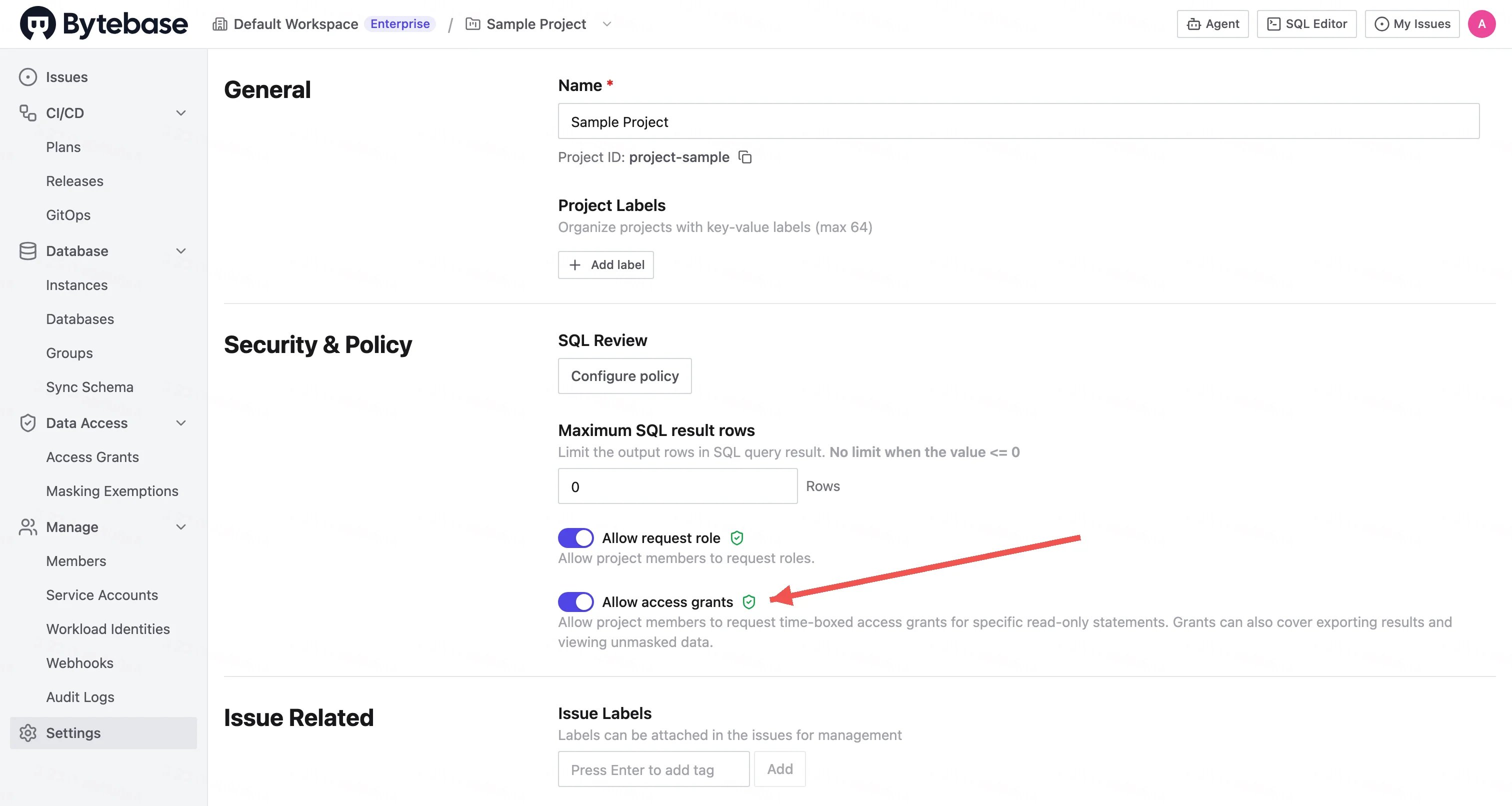1512x806 pixels.
Task: Disable the Allow request role toggle
Action: pos(575,537)
